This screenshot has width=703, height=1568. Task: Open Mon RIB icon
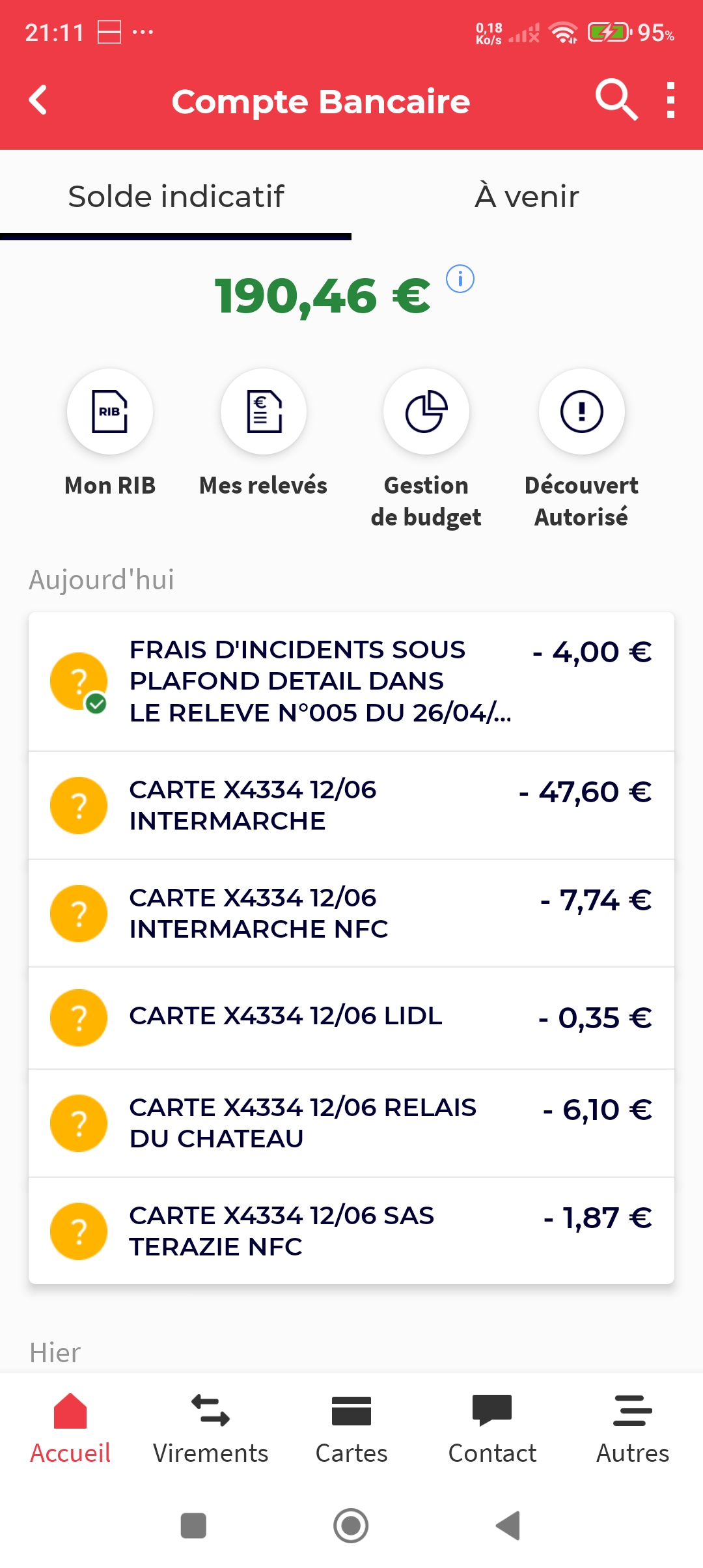[110, 412]
